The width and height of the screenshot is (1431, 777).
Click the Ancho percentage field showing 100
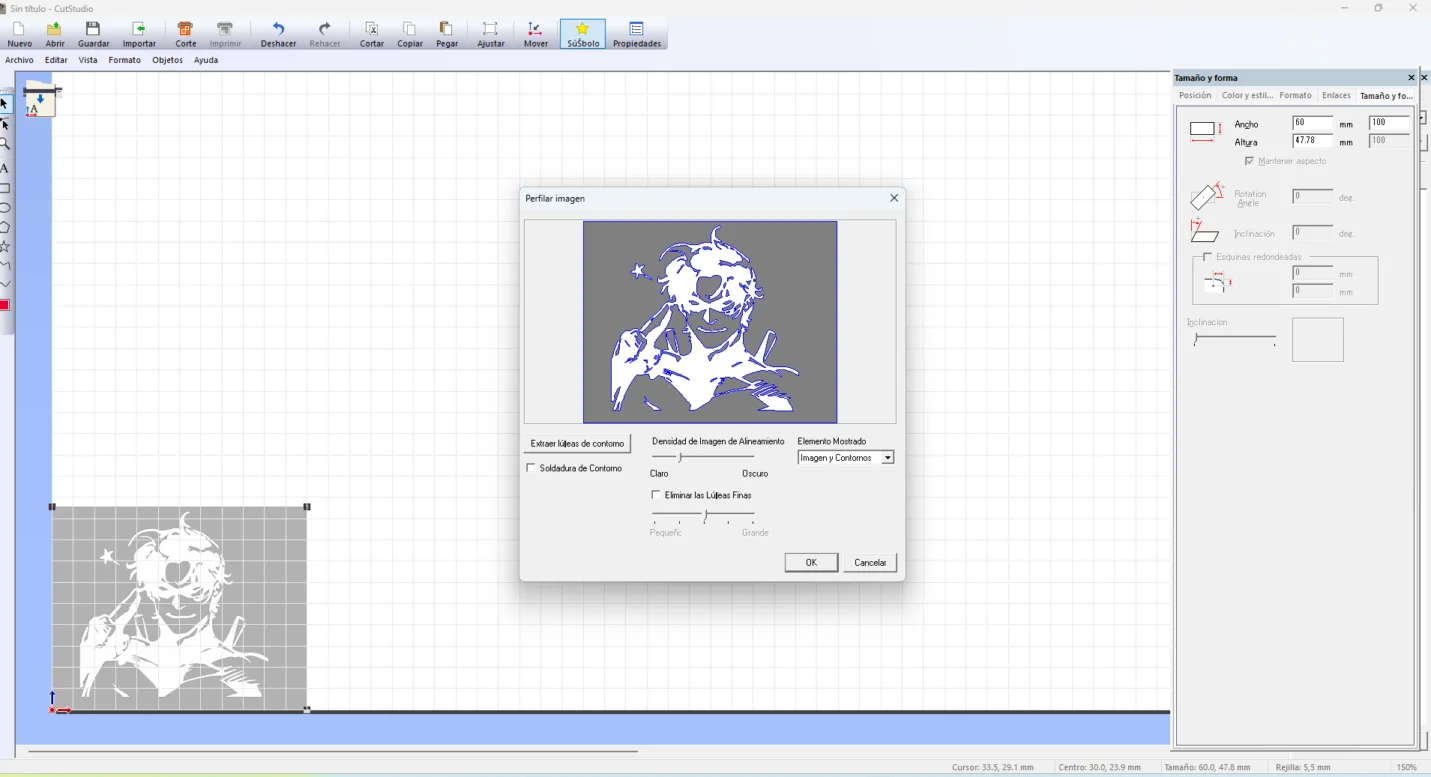coord(1389,123)
